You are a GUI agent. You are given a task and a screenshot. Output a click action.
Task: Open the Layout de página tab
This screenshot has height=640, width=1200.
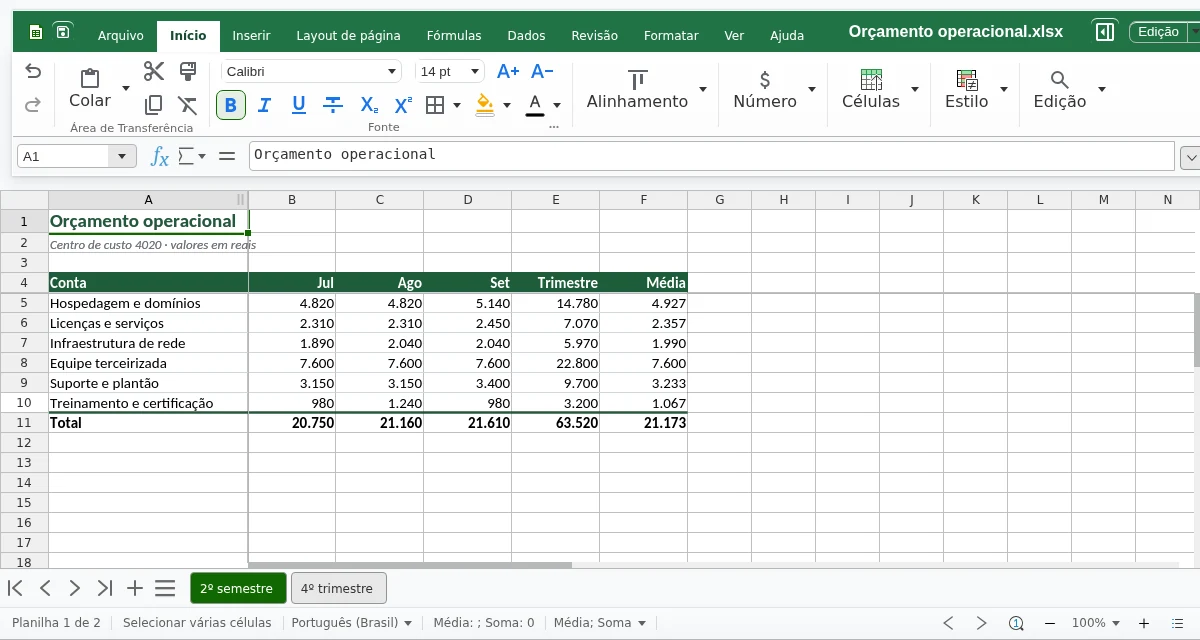click(348, 35)
